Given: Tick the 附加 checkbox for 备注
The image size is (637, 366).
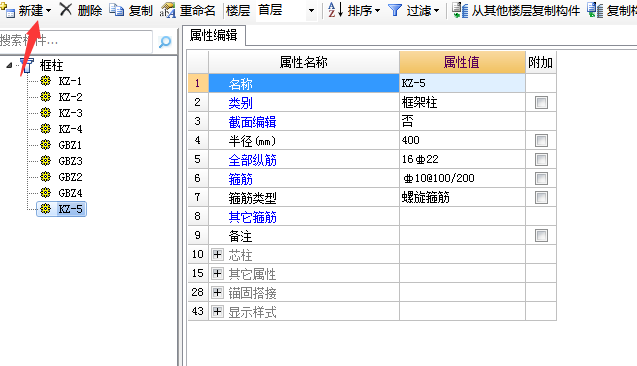Looking at the screenshot, I should [541, 236].
